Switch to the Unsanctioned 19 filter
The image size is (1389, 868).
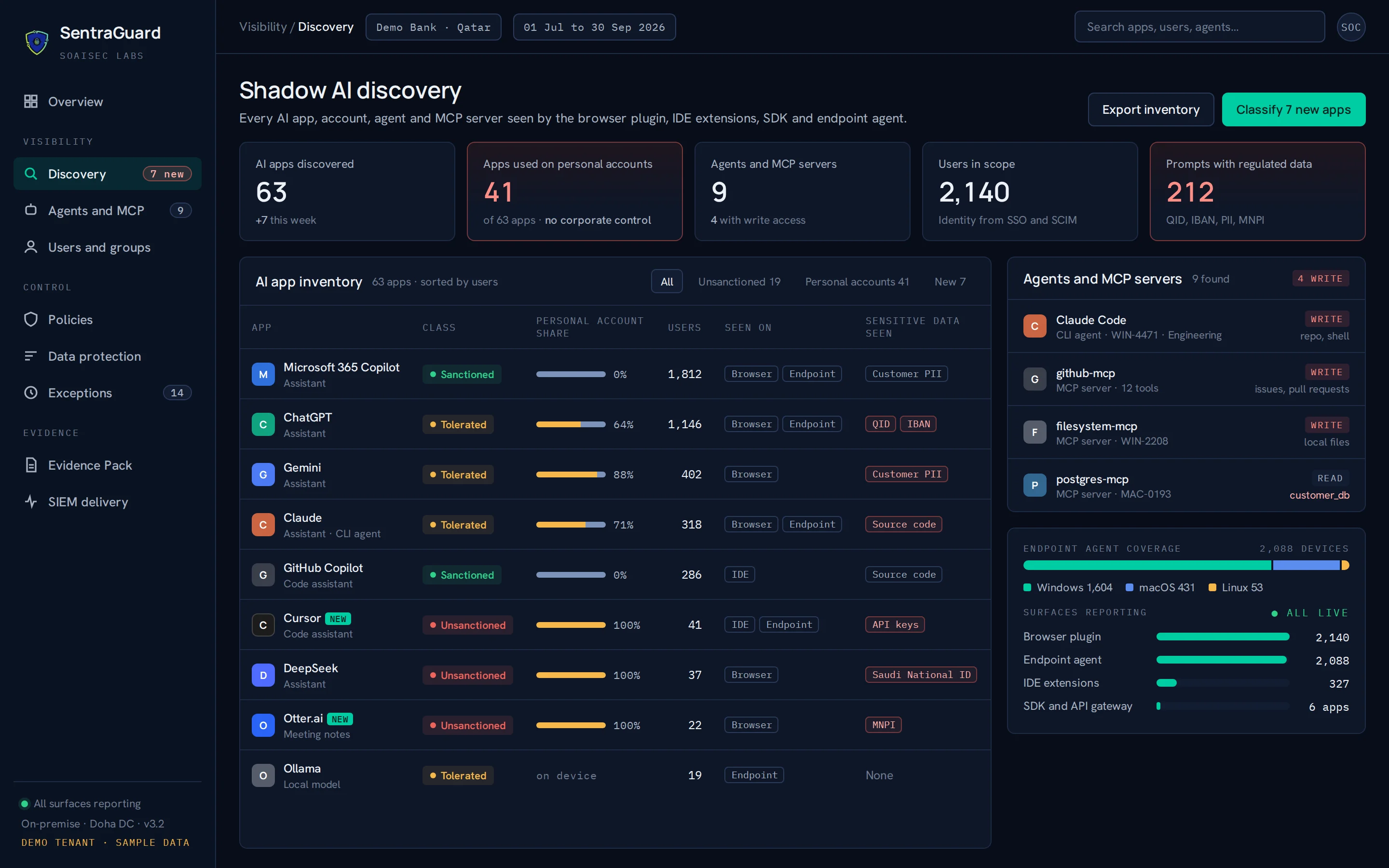coord(739,281)
